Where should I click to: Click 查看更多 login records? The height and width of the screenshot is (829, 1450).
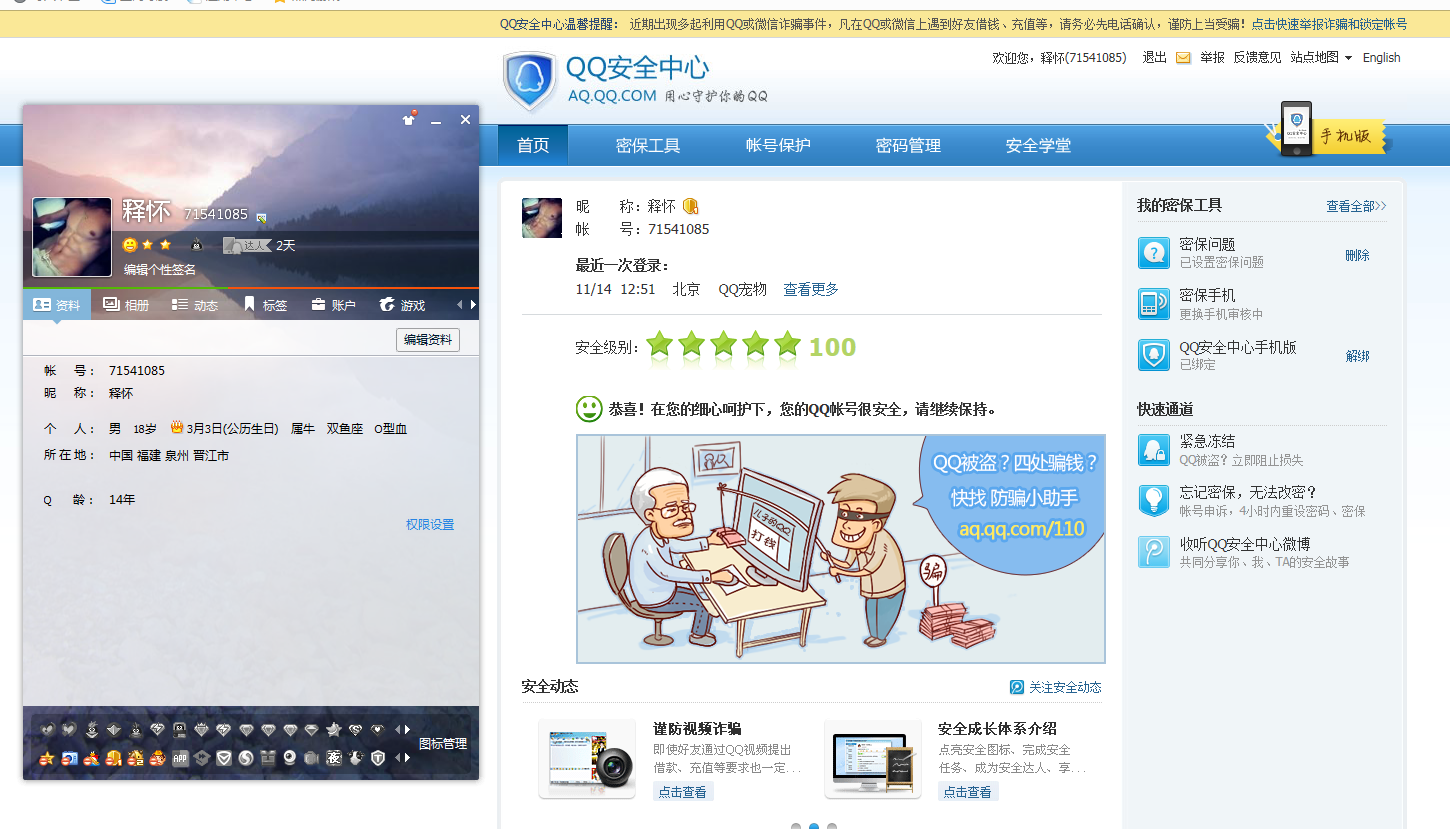point(811,289)
